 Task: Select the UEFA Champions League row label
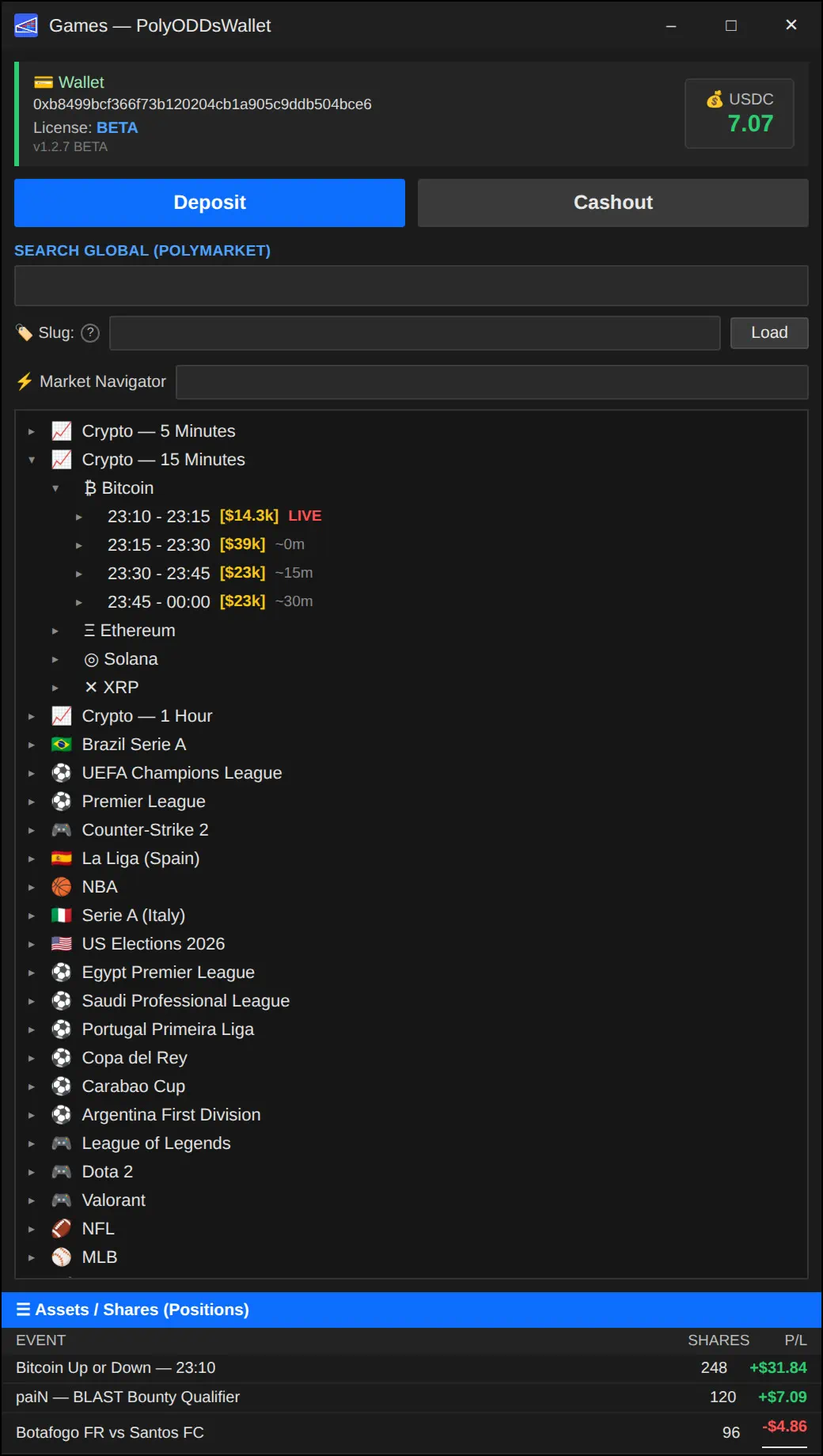pyautogui.click(x=182, y=773)
